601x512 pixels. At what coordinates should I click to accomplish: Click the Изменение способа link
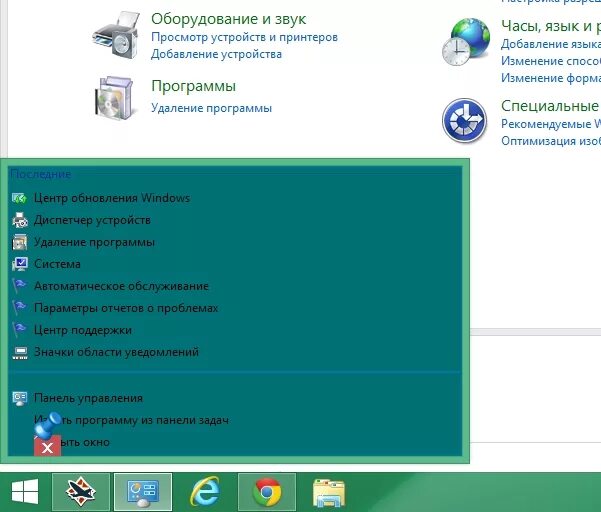[x=551, y=61]
